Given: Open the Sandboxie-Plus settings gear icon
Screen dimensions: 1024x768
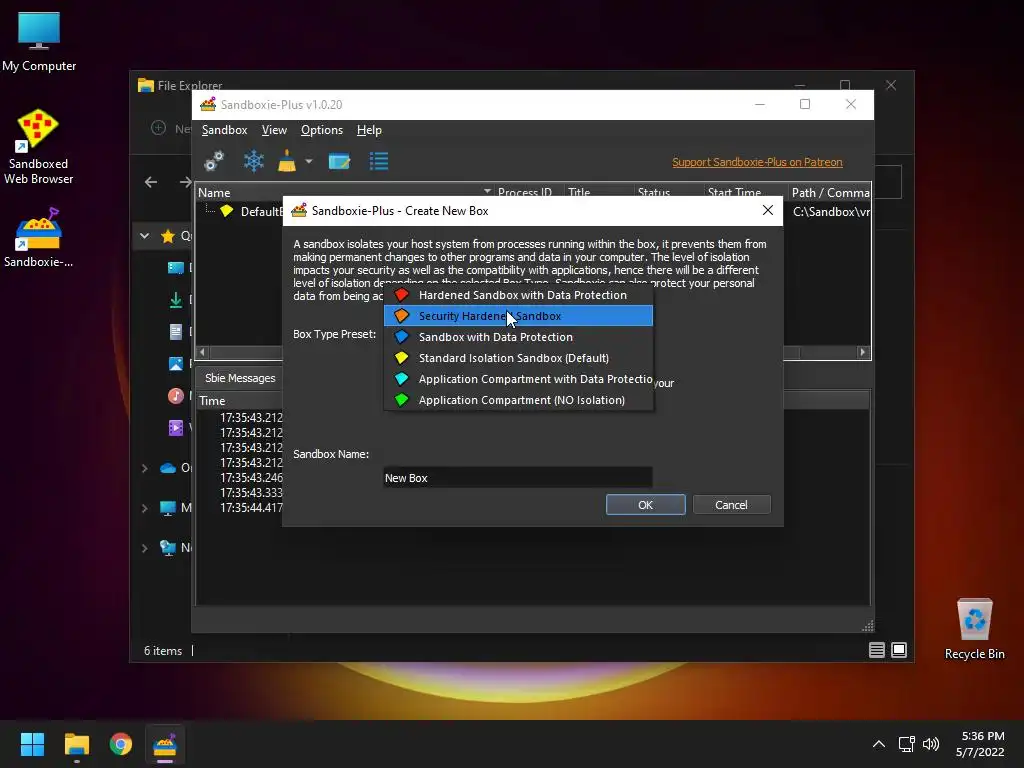Looking at the screenshot, I should point(214,161).
